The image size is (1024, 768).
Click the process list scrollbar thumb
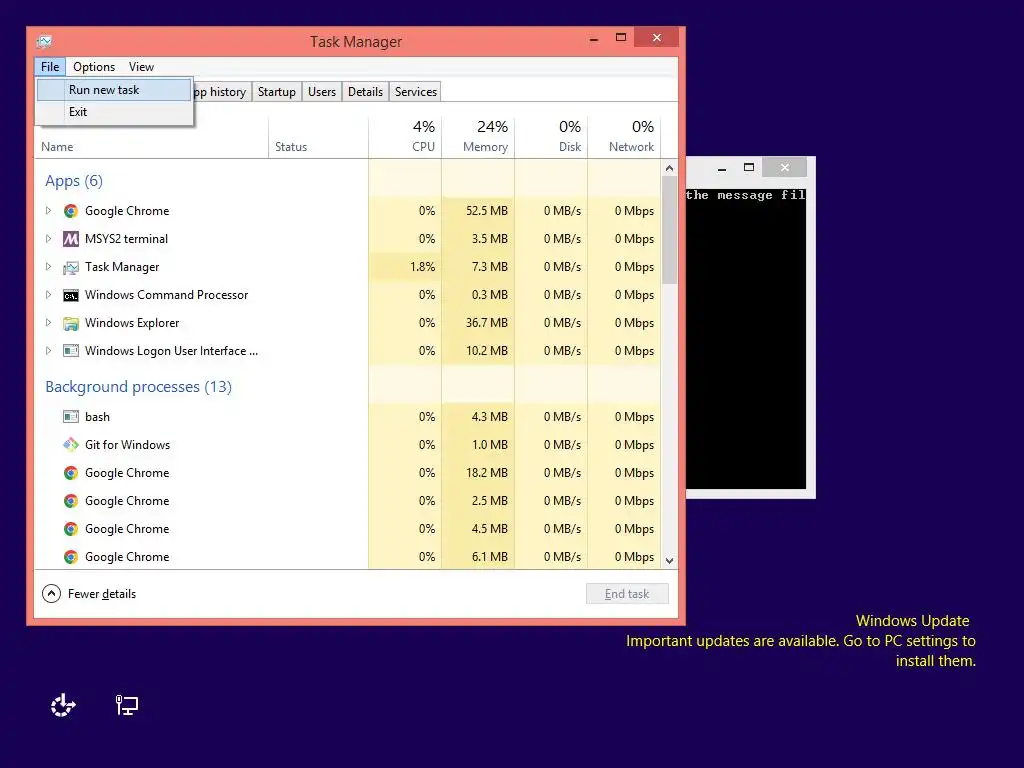tap(669, 230)
